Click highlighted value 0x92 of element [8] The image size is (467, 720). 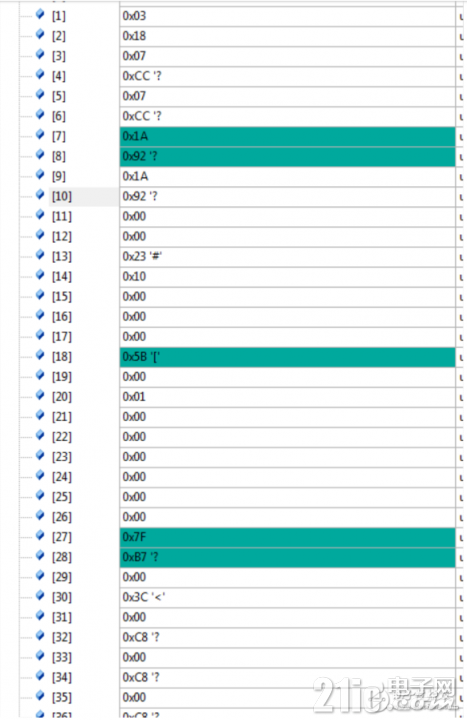[287, 157]
